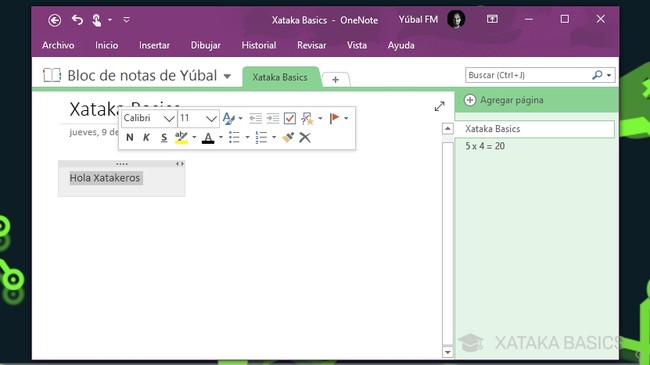Click the notebook icon beside Bloc de notas

(x=52, y=75)
